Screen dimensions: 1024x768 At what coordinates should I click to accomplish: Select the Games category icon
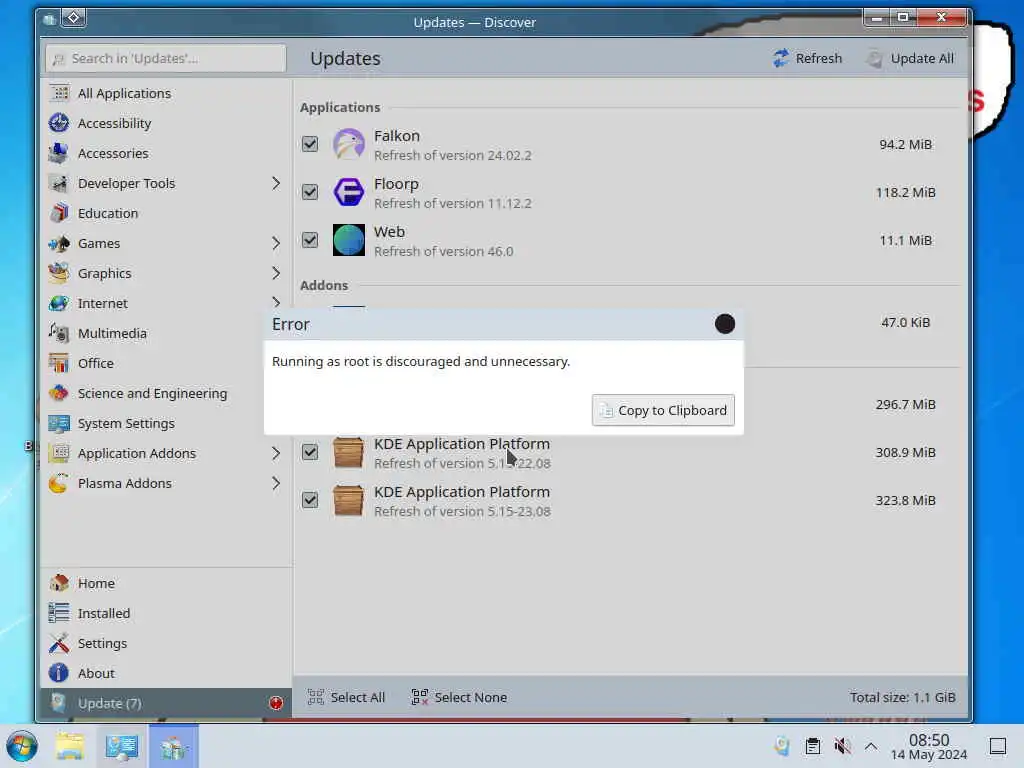(x=59, y=244)
